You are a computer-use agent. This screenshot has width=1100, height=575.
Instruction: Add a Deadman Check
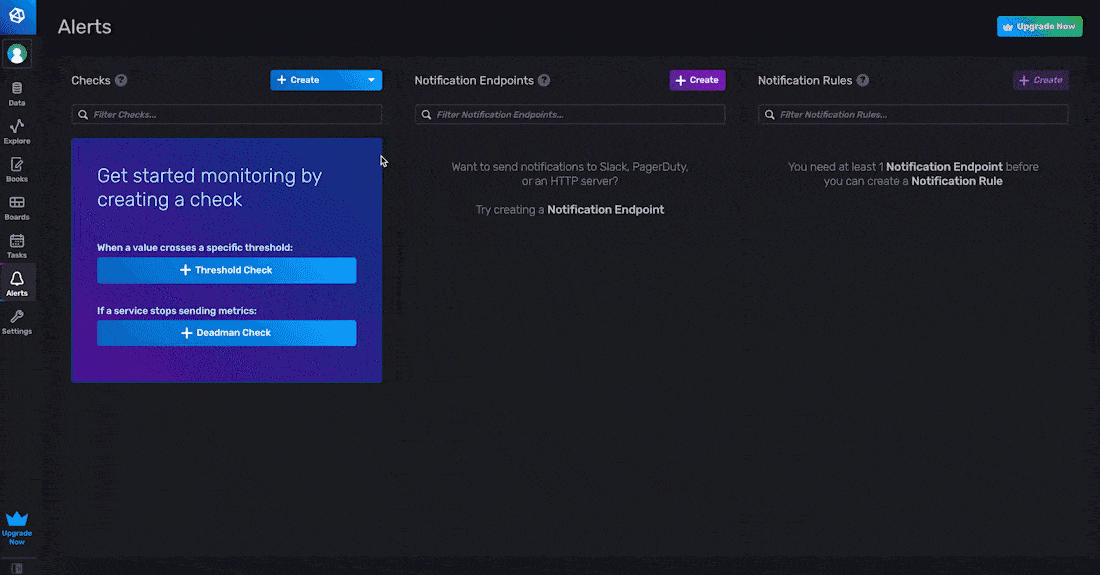click(x=226, y=333)
